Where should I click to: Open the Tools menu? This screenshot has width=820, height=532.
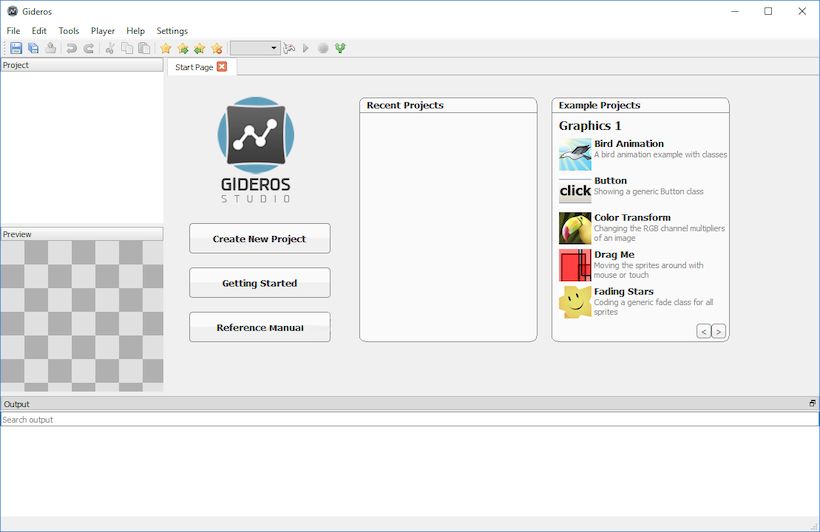tap(69, 31)
